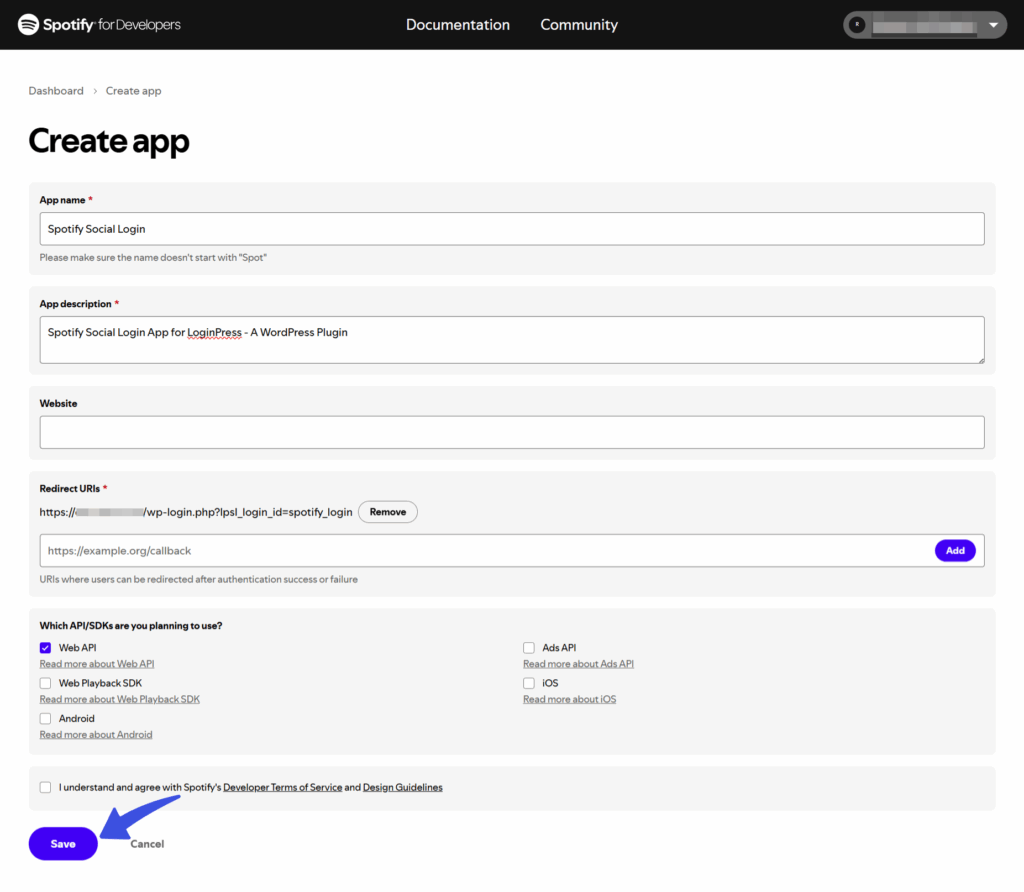Viewport: 1024px width, 892px height.
Task: Go to Dashboard breadcrumb
Action: [x=56, y=91]
